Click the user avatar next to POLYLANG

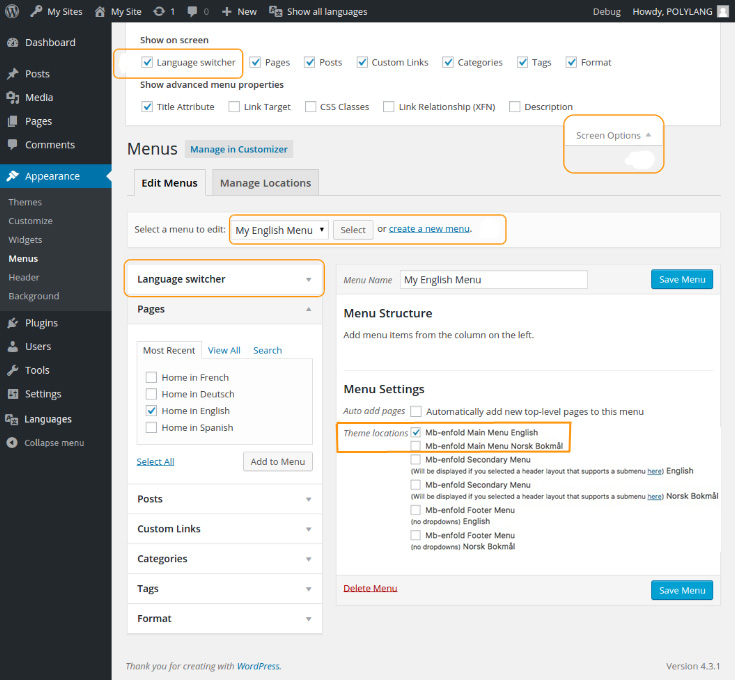723,11
